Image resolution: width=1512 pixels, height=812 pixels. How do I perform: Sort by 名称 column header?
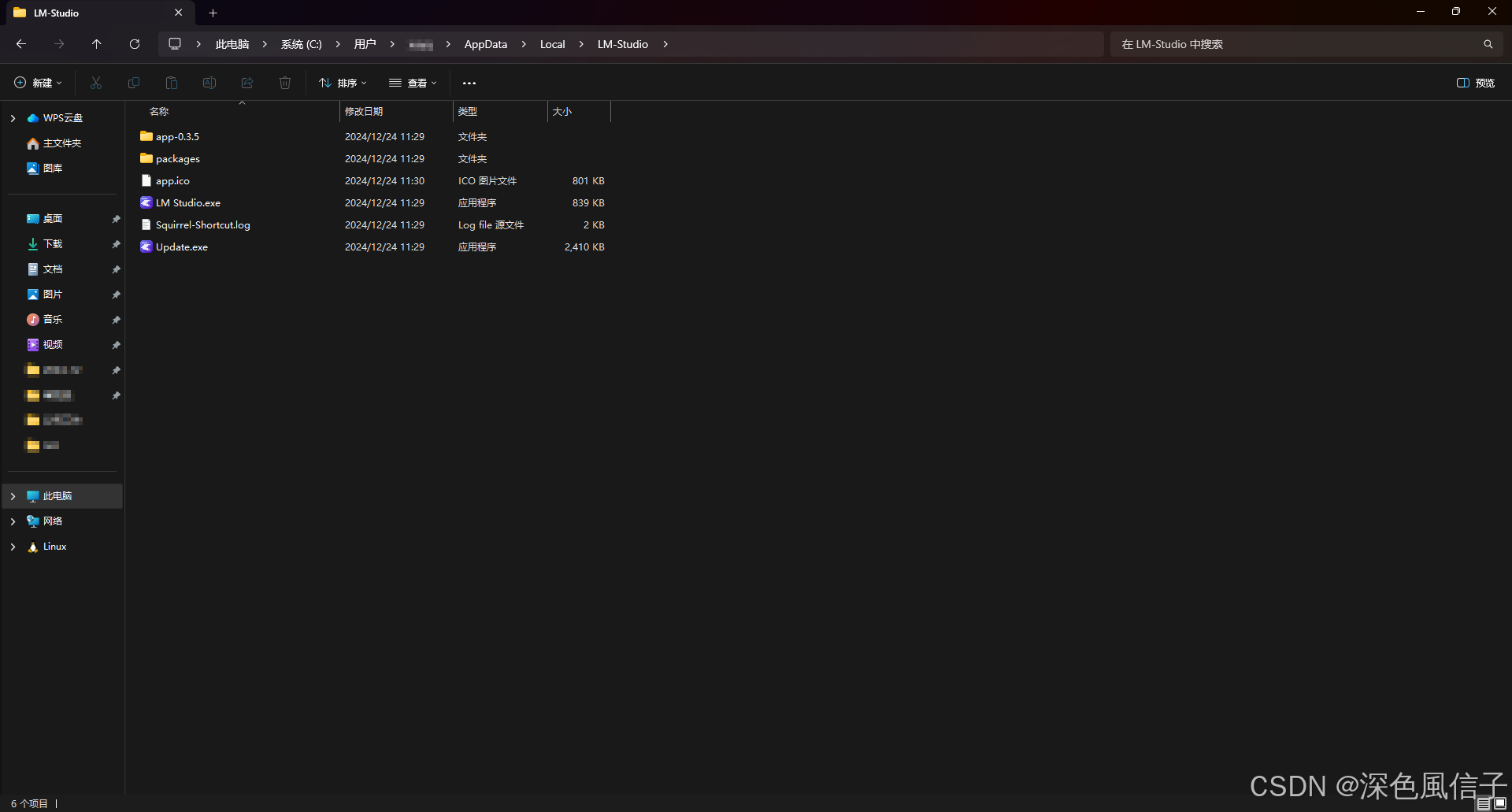pyautogui.click(x=159, y=111)
